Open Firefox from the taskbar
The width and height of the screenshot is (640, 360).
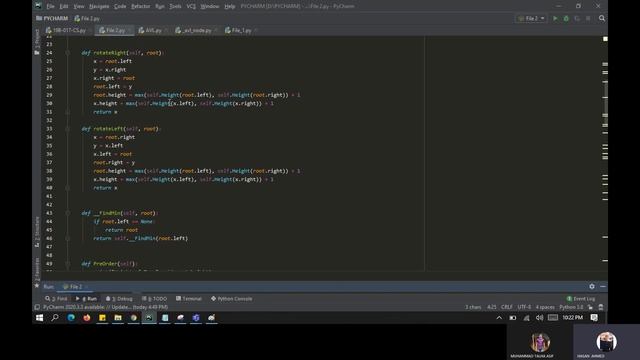coord(87,318)
